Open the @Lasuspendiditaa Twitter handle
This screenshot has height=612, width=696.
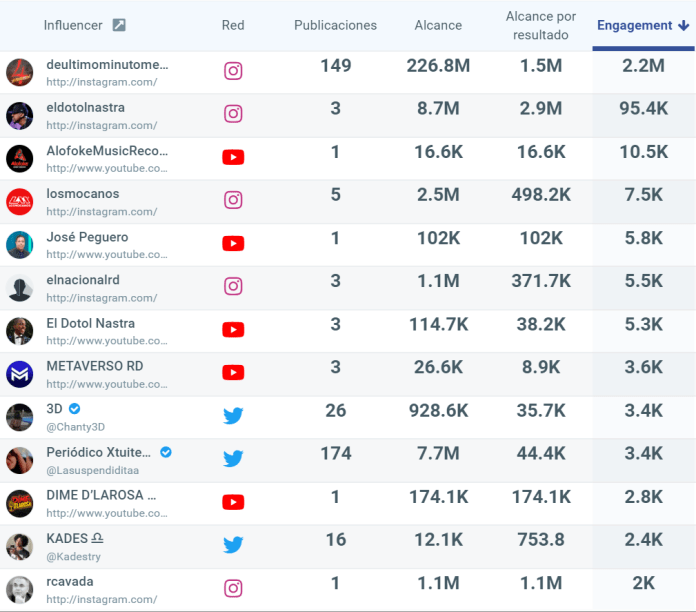coord(92,470)
